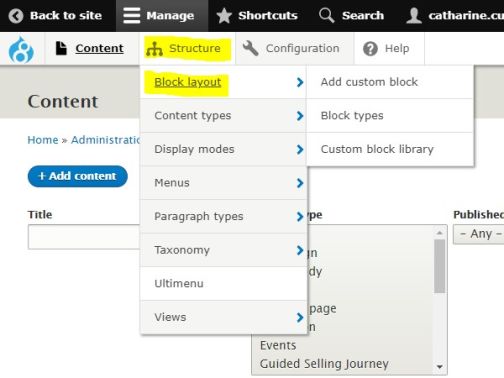
Task: Click the Back to site arrow icon
Action: 16,16
